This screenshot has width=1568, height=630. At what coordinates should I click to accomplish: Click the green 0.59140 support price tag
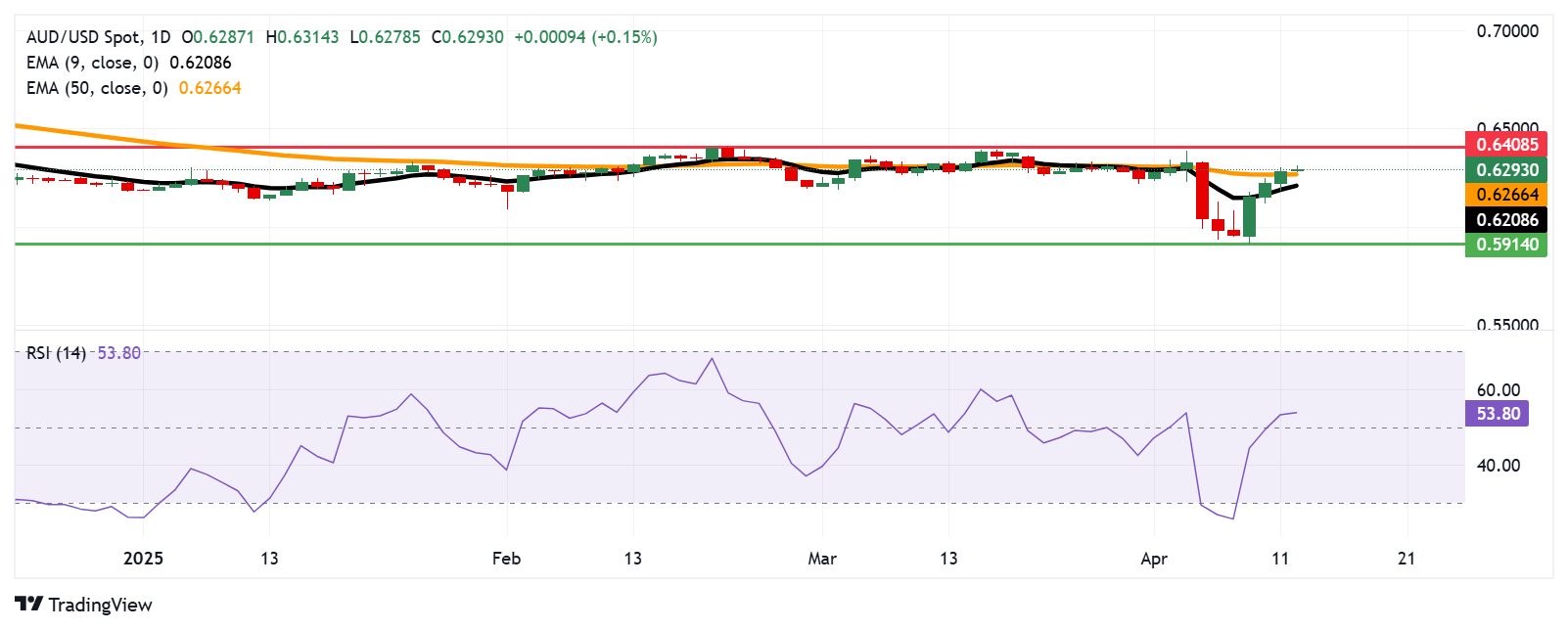[x=1505, y=245]
